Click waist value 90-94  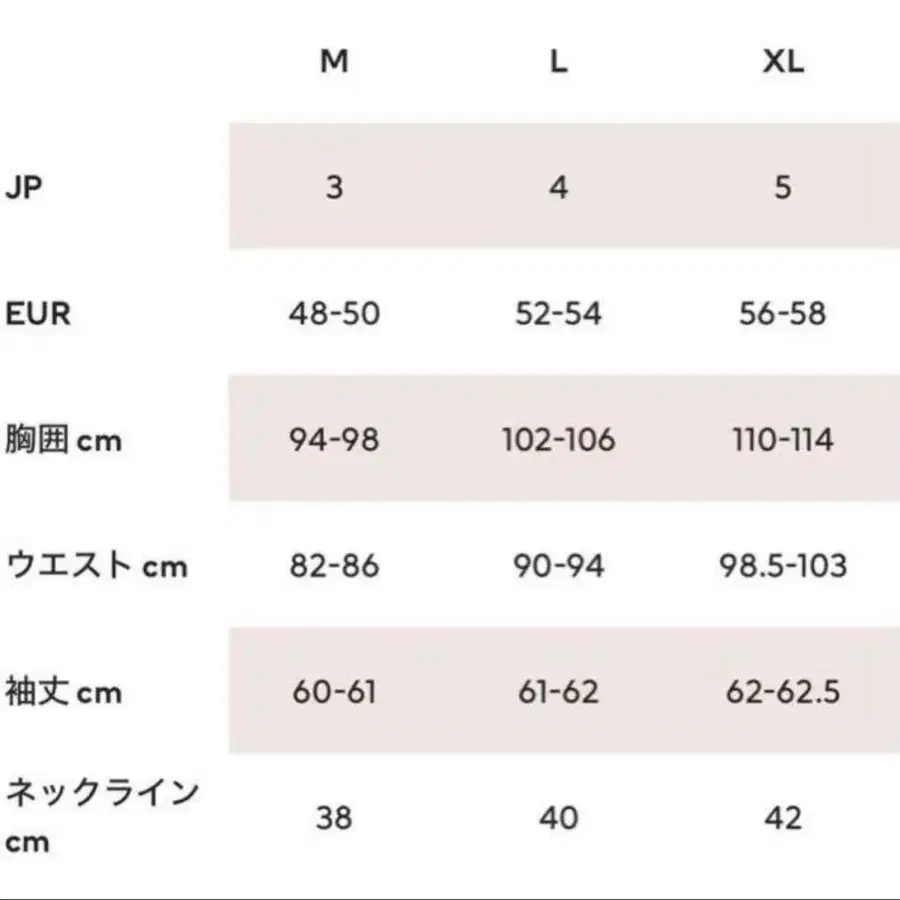tap(559, 566)
